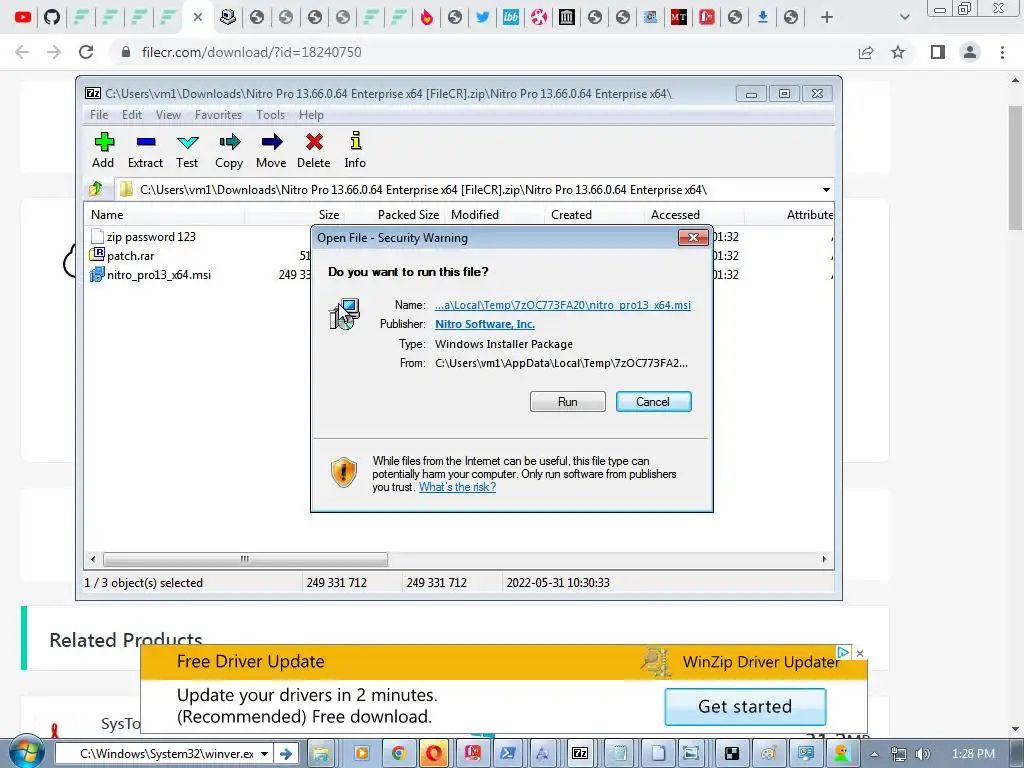1024x768 pixels.
Task: Close the active Chrome tab
Action: tap(198, 17)
